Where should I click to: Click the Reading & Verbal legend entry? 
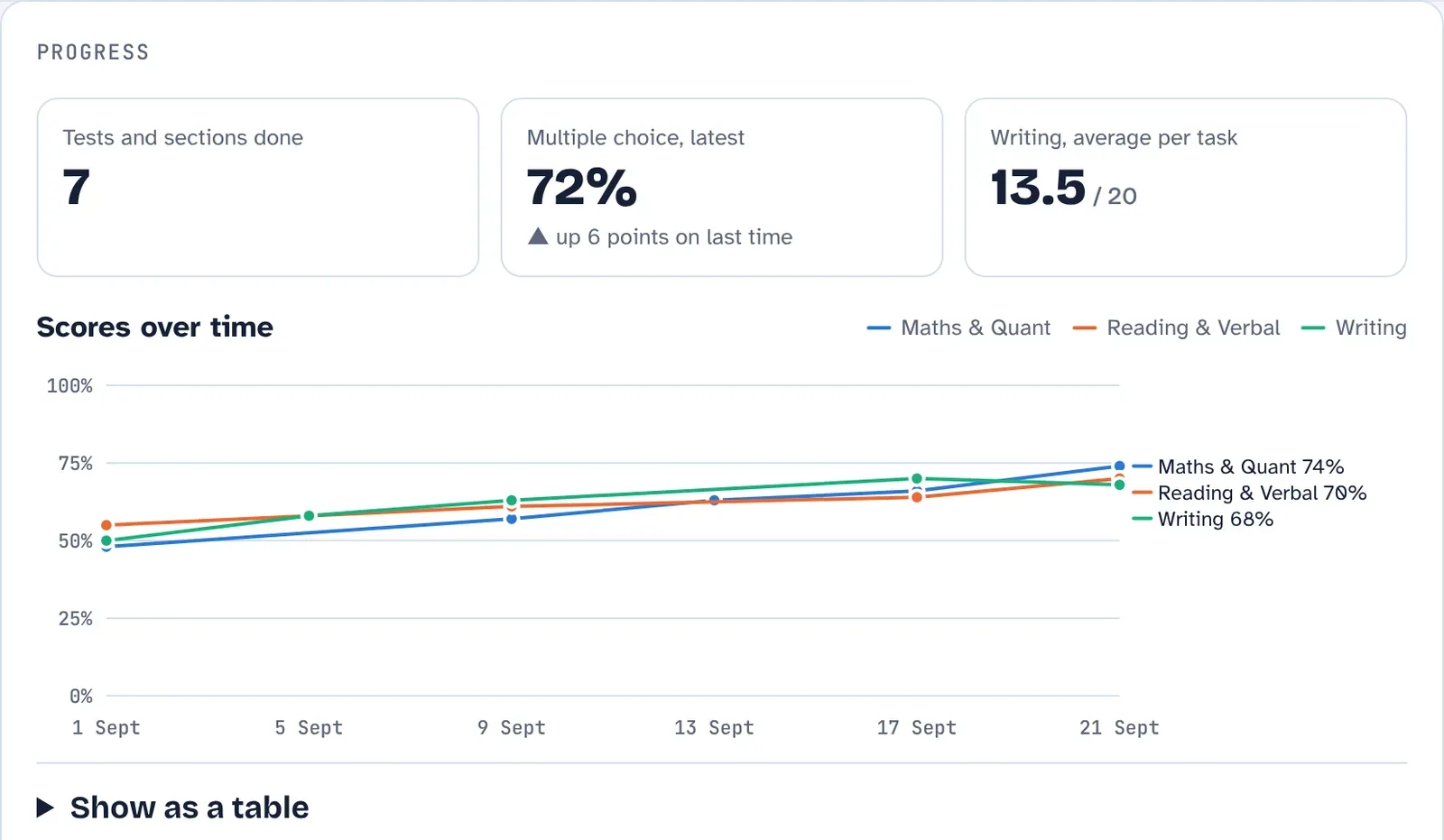pyautogui.click(x=1176, y=328)
